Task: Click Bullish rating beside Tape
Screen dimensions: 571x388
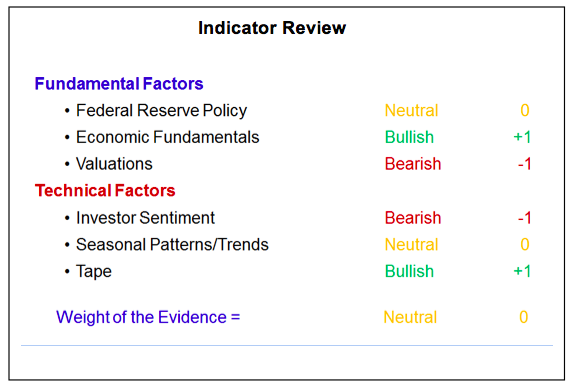Action: pyautogui.click(x=409, y=271)
